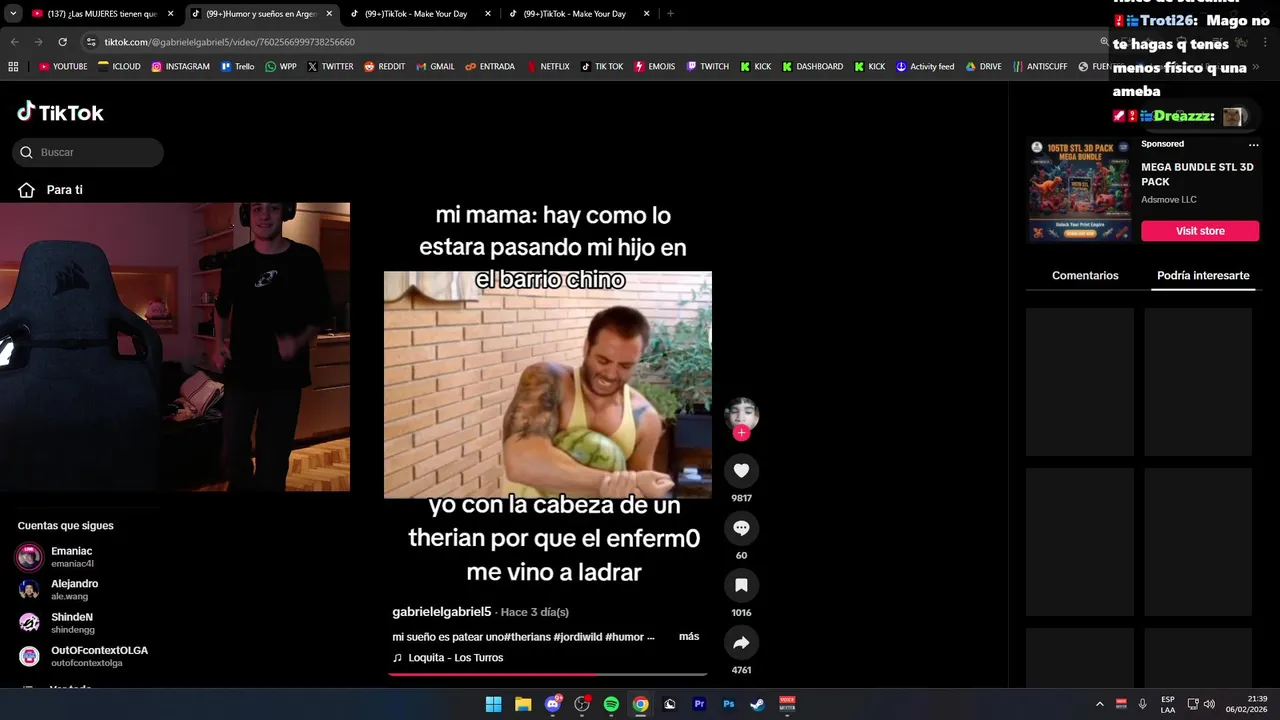The width and height of the screenshot is (1280, 720).
Task: Open the DRIVE bookmark
Action: pos(984,67)
